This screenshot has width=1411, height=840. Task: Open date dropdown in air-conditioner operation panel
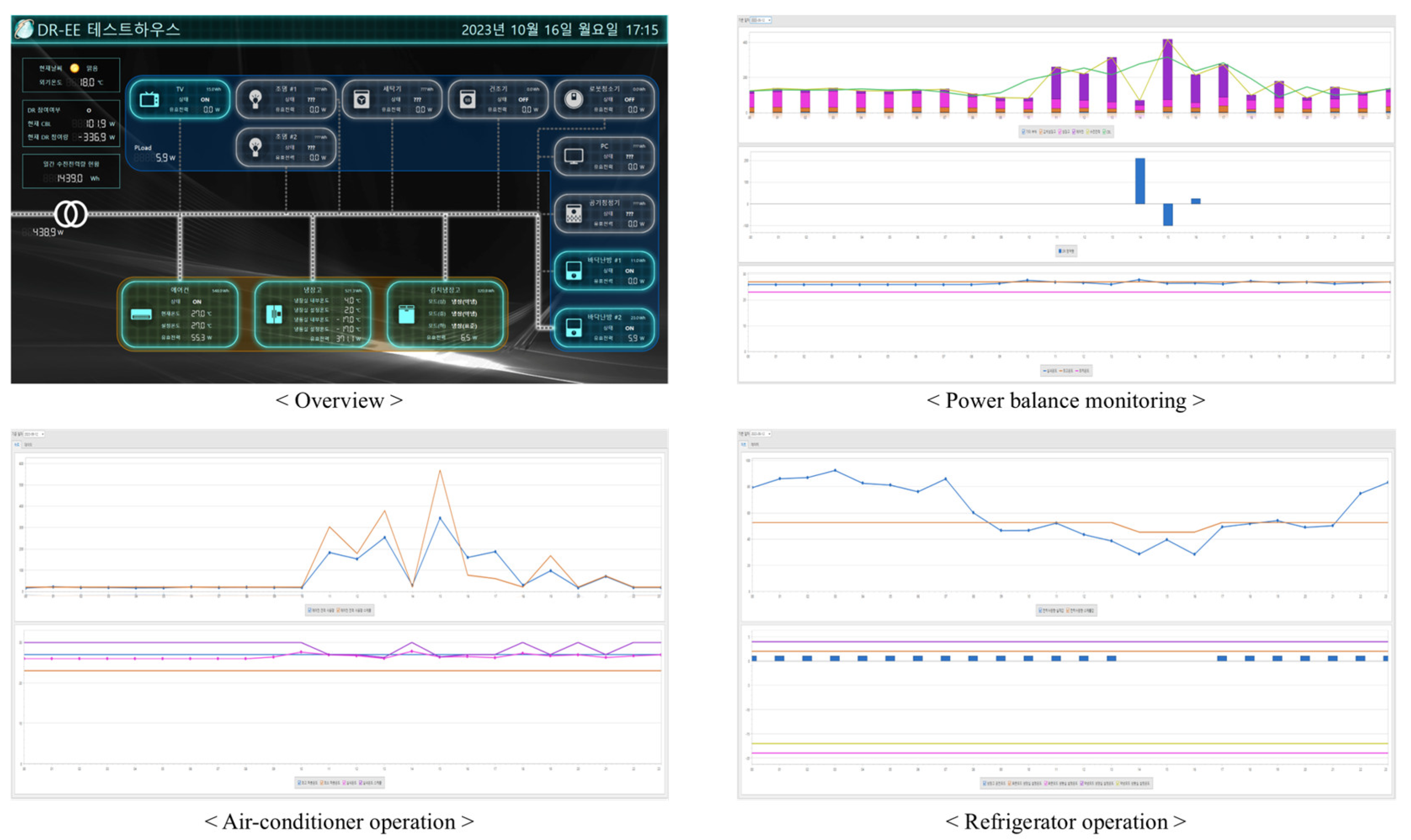click(35, 434)
